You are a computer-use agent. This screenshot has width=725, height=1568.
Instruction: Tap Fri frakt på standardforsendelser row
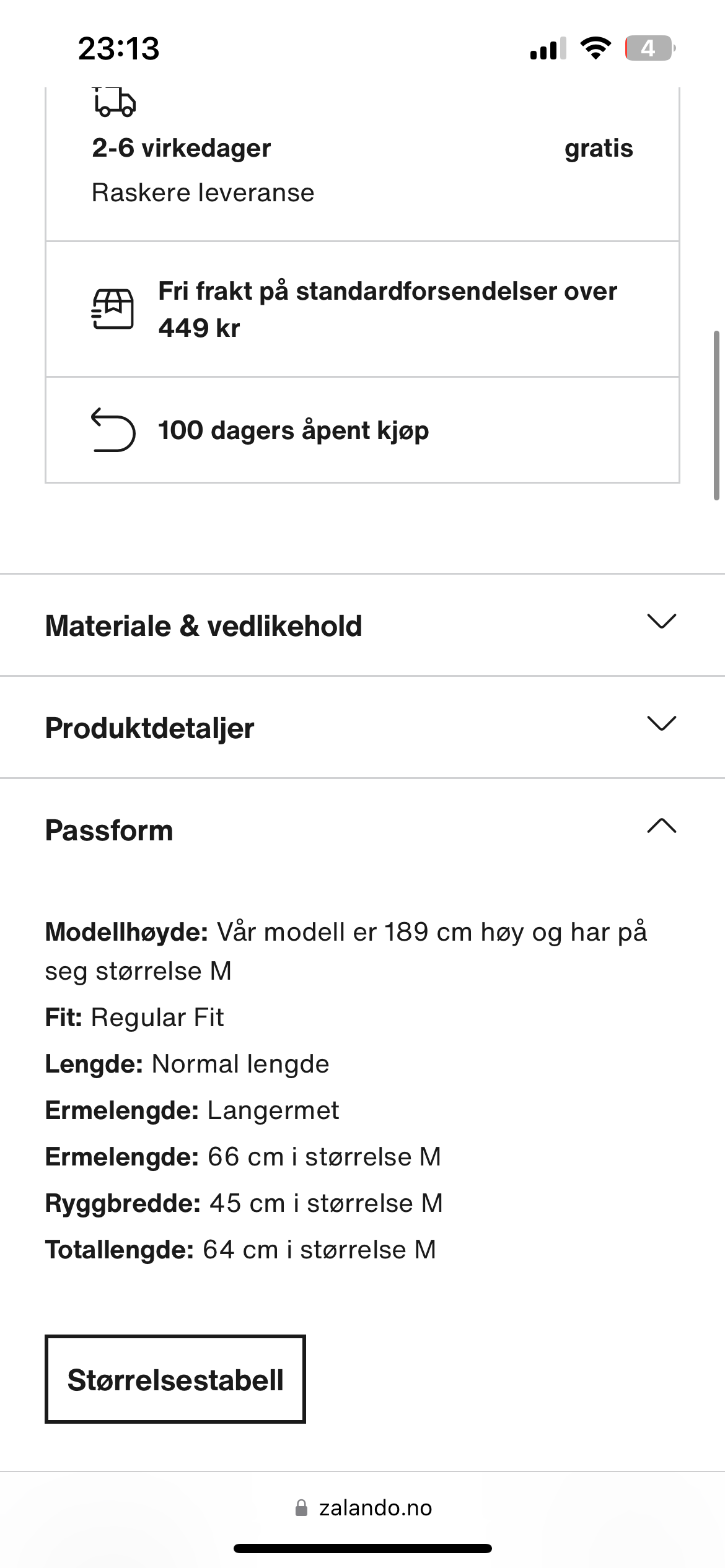pyautogui.click(x=387, y=309)
